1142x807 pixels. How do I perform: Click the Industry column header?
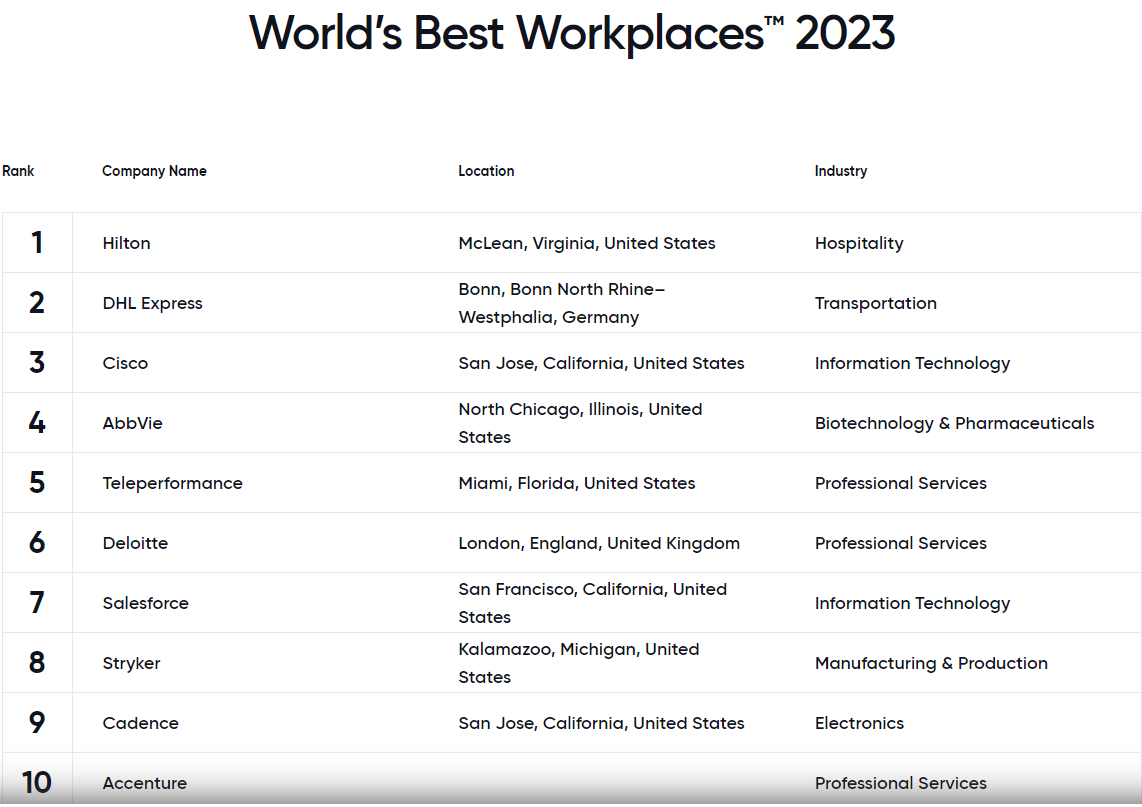pos(841,171)
